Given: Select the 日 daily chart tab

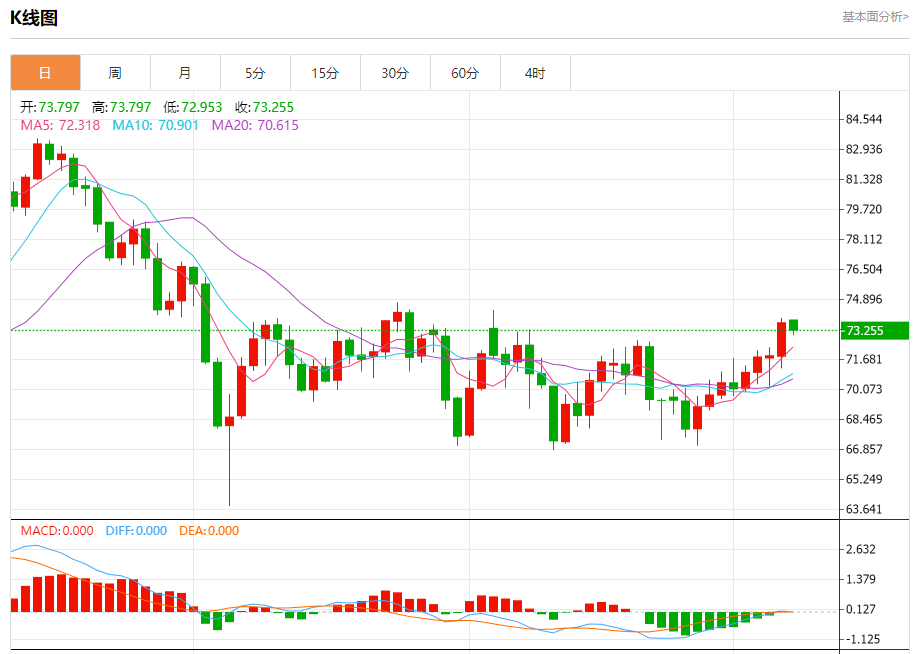Looking at the screenshot, I should (45, 73).
